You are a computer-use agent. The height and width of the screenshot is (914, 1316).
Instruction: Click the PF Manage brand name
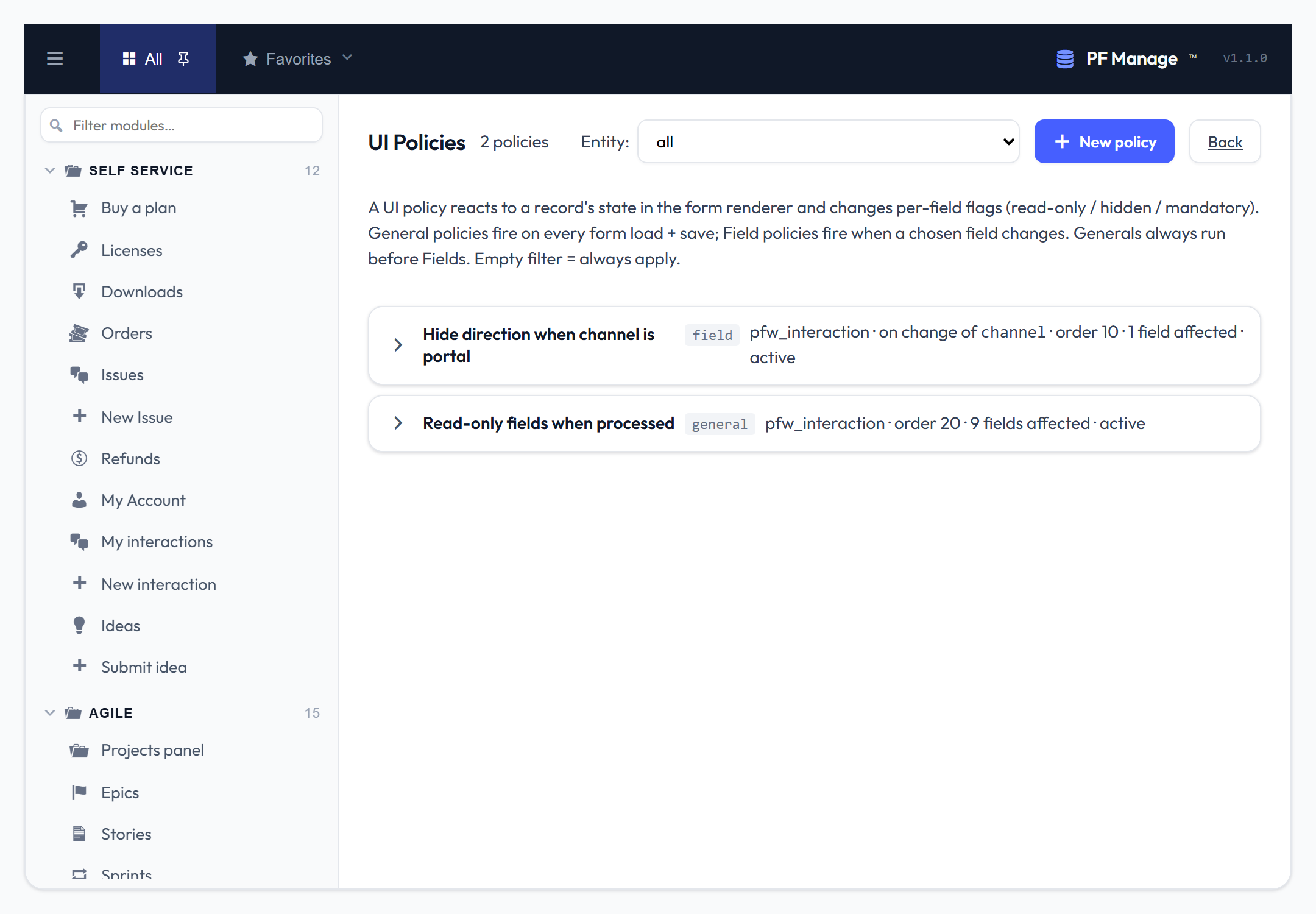pos(1131,58)
